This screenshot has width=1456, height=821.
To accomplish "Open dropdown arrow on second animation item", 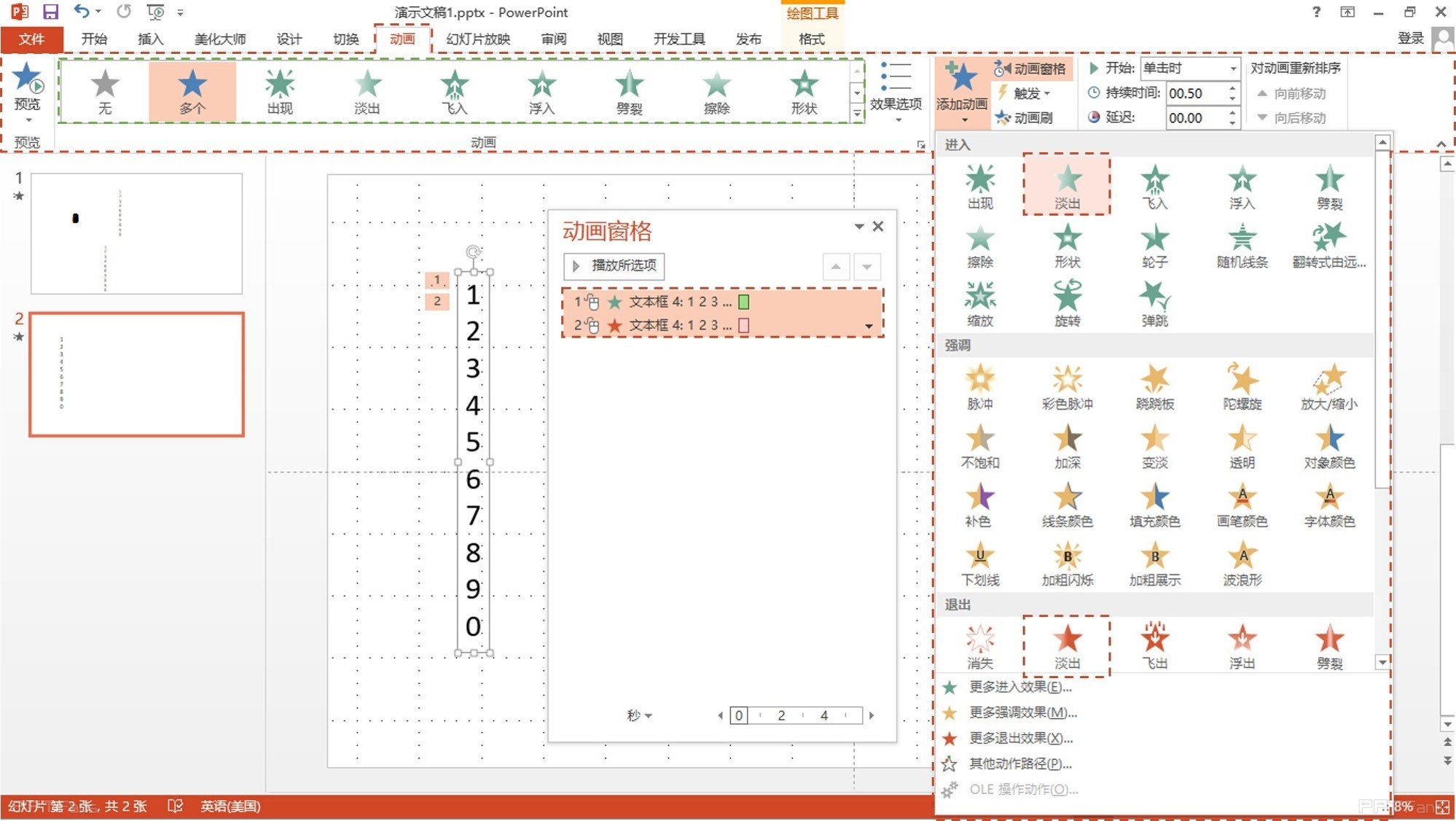I will click(869, 326).
